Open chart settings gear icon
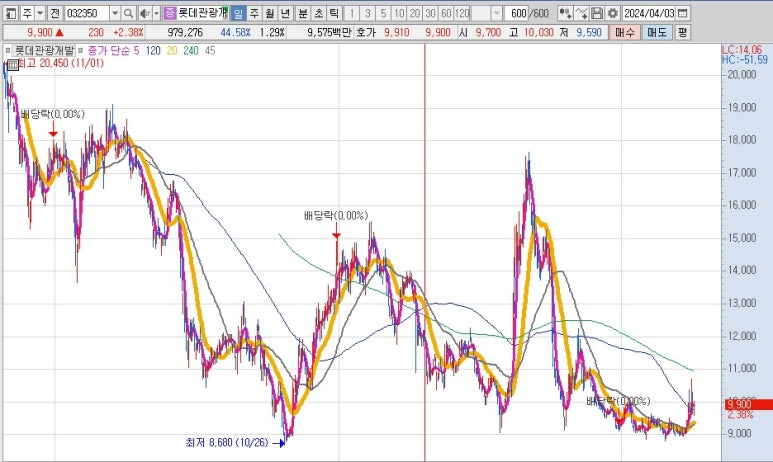The height and width of the screenshot is (462, 773). pos(611,13)
